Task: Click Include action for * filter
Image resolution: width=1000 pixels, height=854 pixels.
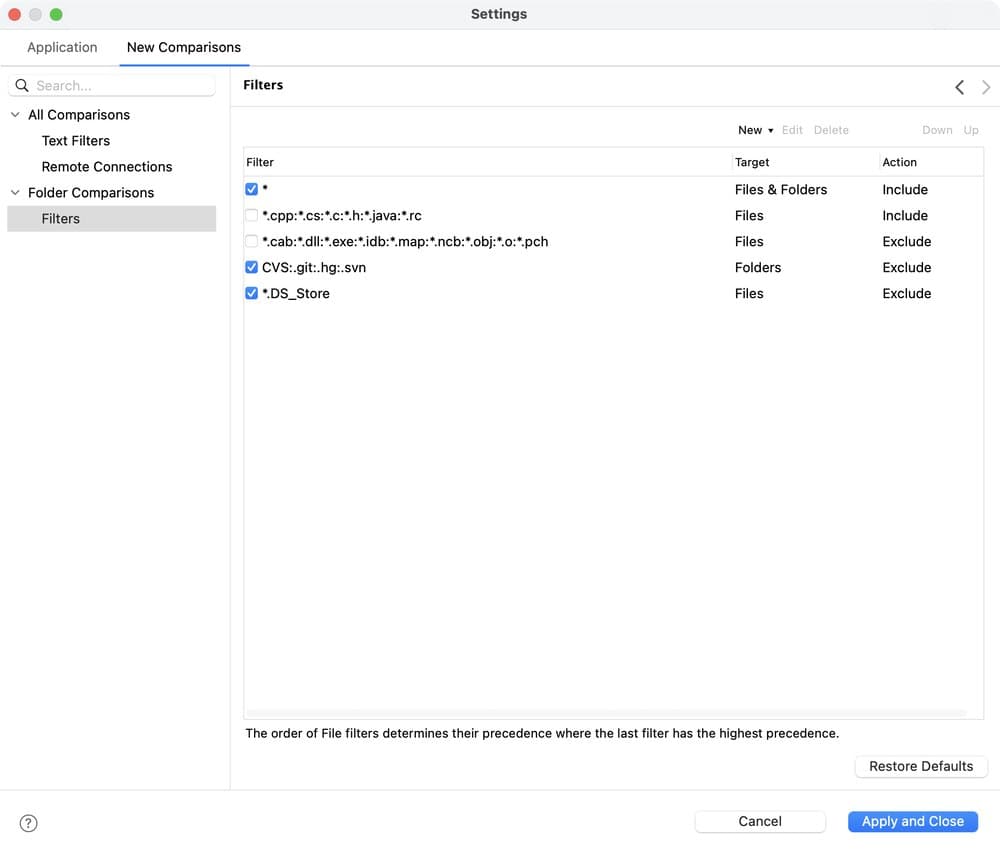Action: (905, 190)
